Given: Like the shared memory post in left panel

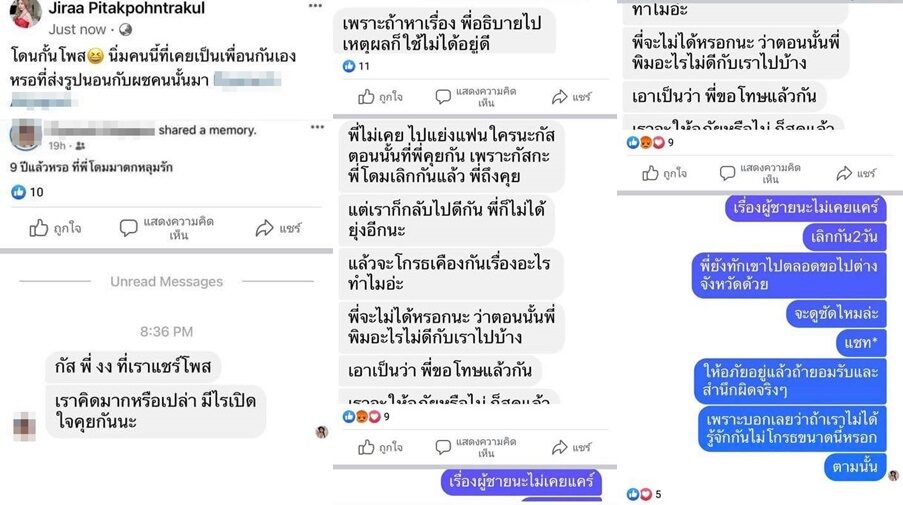Looking at the screenshot, I should tap(55, 229).
